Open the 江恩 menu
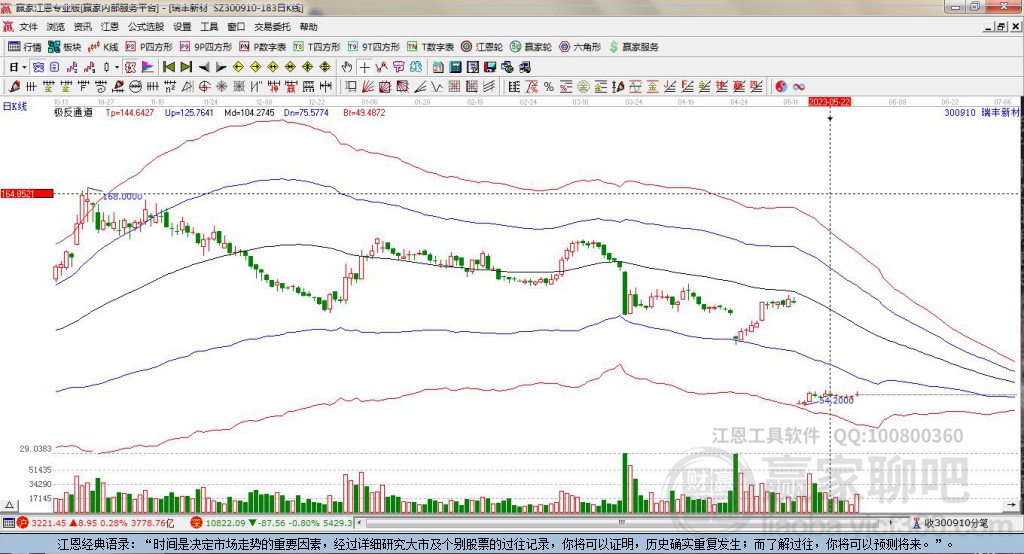The height and width of the screenshot is (554, 1024). coord(110,27)
